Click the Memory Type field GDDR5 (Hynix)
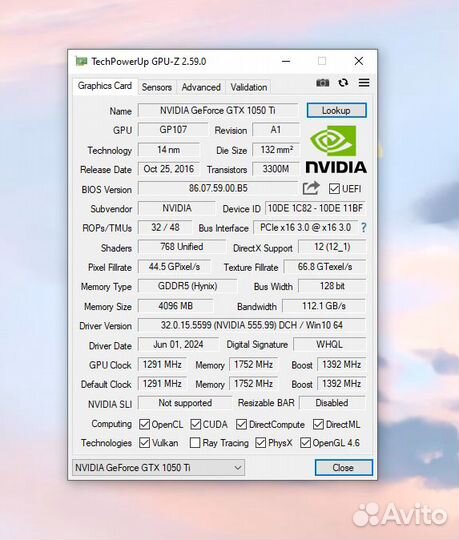The image size is (459, 540). tap(187, 286)
